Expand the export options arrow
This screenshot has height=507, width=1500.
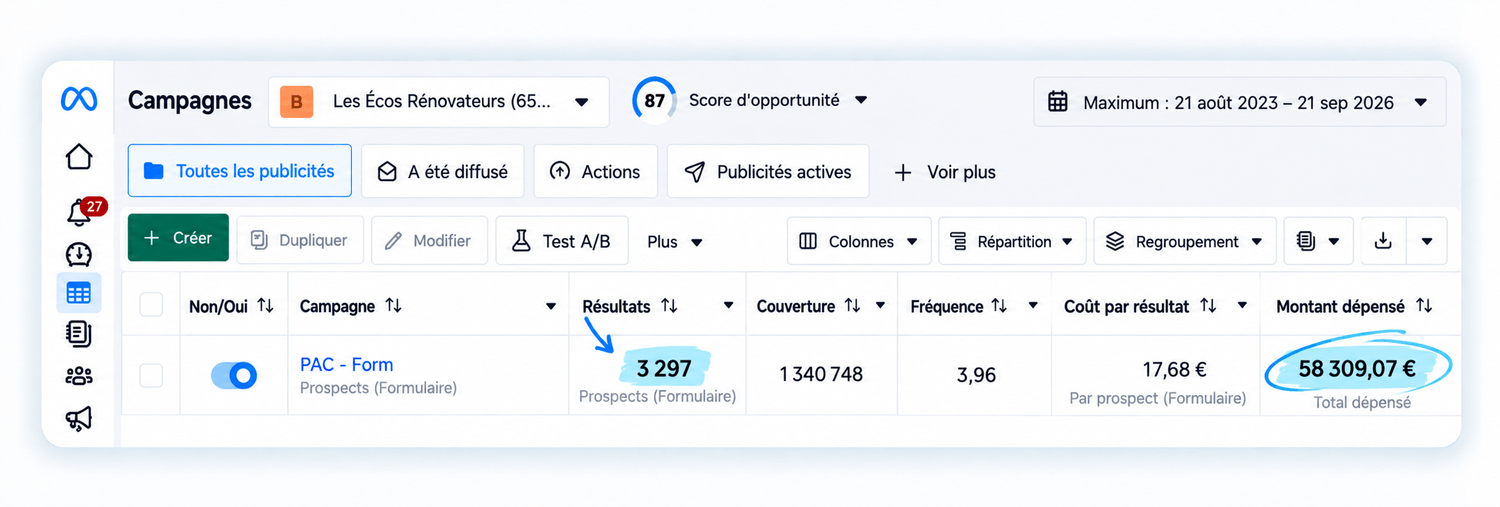(1427, 241)
